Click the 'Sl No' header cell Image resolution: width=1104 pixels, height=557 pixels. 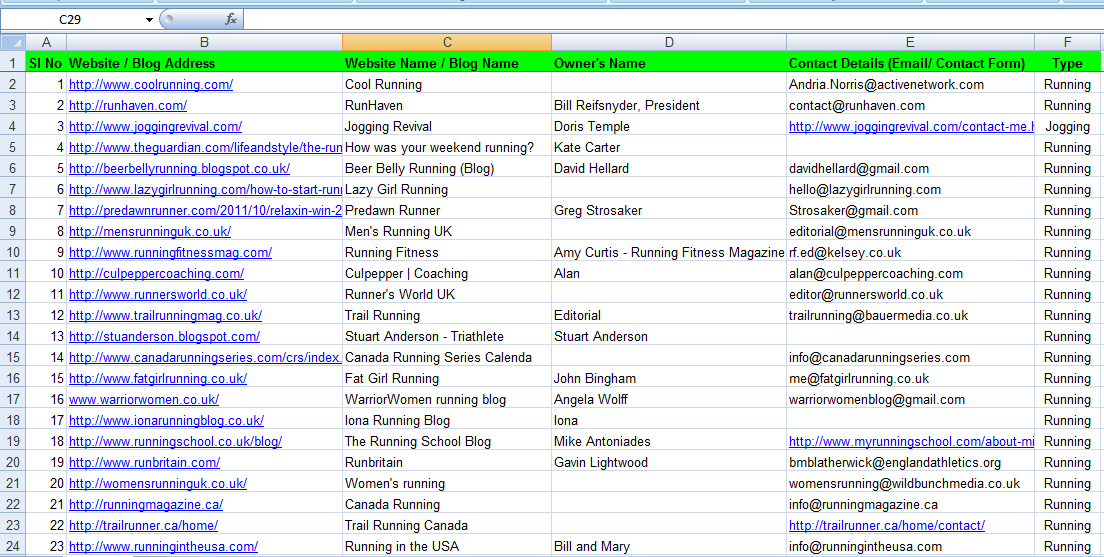point(46,63)
